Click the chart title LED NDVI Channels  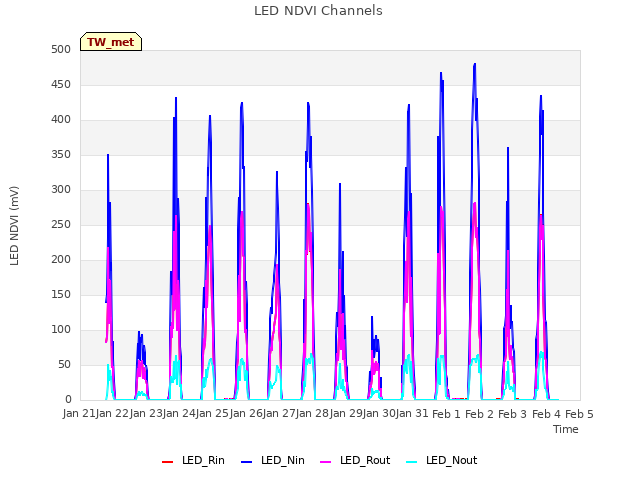[318, 11]
